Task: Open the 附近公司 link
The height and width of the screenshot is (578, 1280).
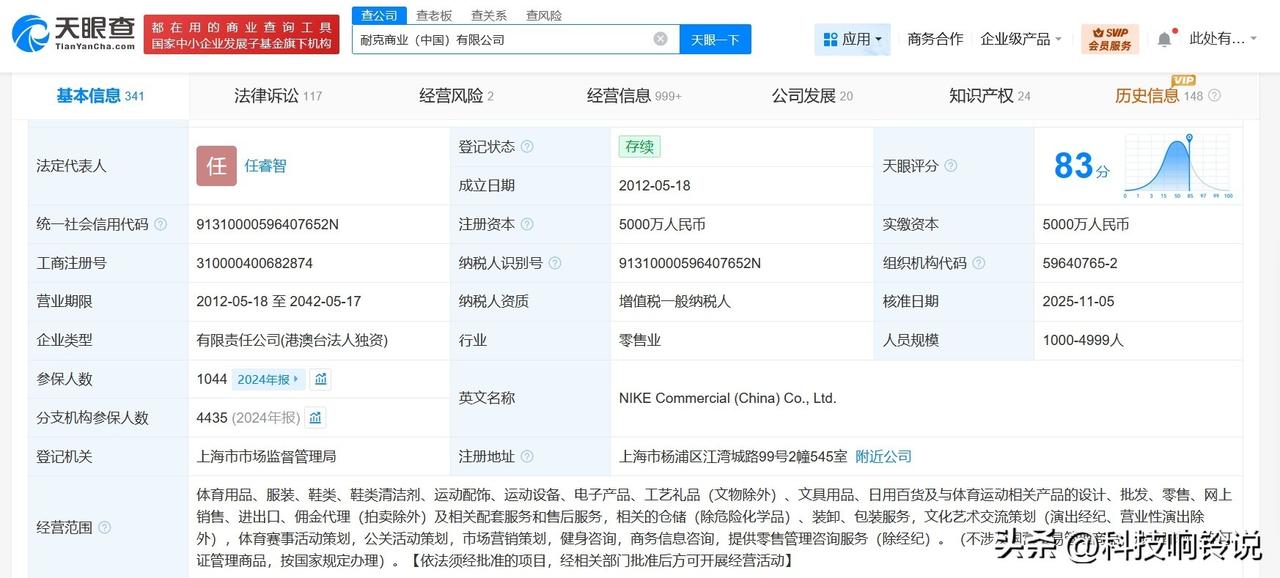Action: pos(882,456)
